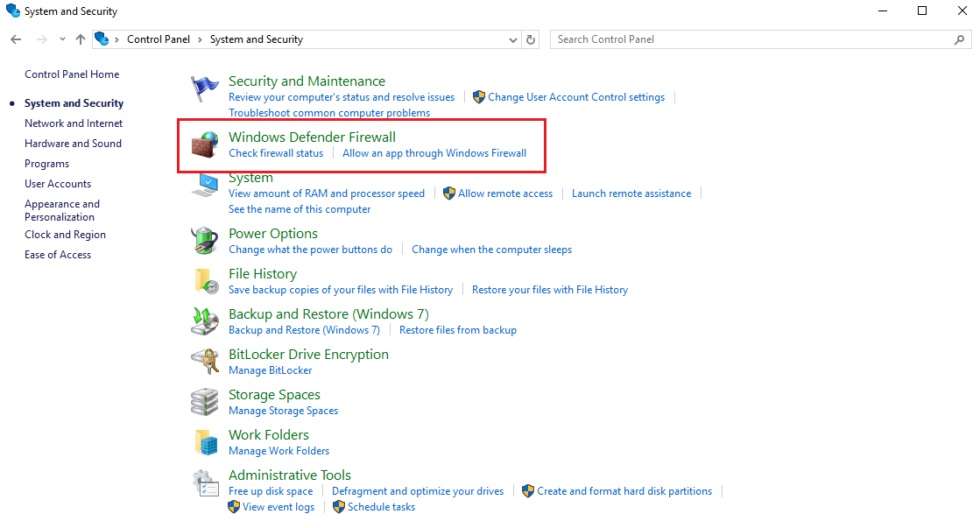Open the Recent locations dropdown arrow
This screenshot has height=528, width=980.
tap(62, 40)
